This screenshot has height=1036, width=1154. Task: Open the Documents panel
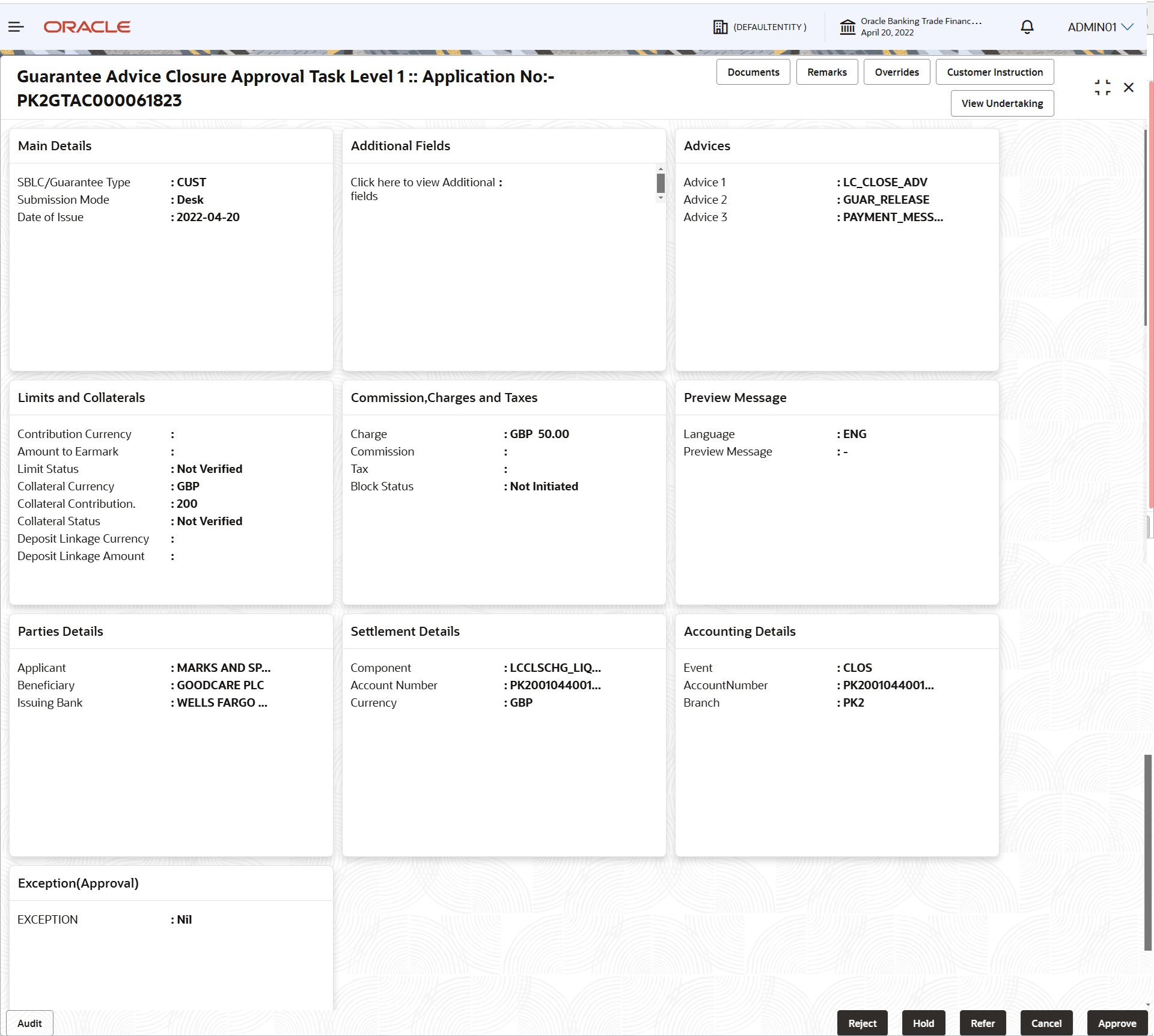pyautogui.click(x=753, y=72)
